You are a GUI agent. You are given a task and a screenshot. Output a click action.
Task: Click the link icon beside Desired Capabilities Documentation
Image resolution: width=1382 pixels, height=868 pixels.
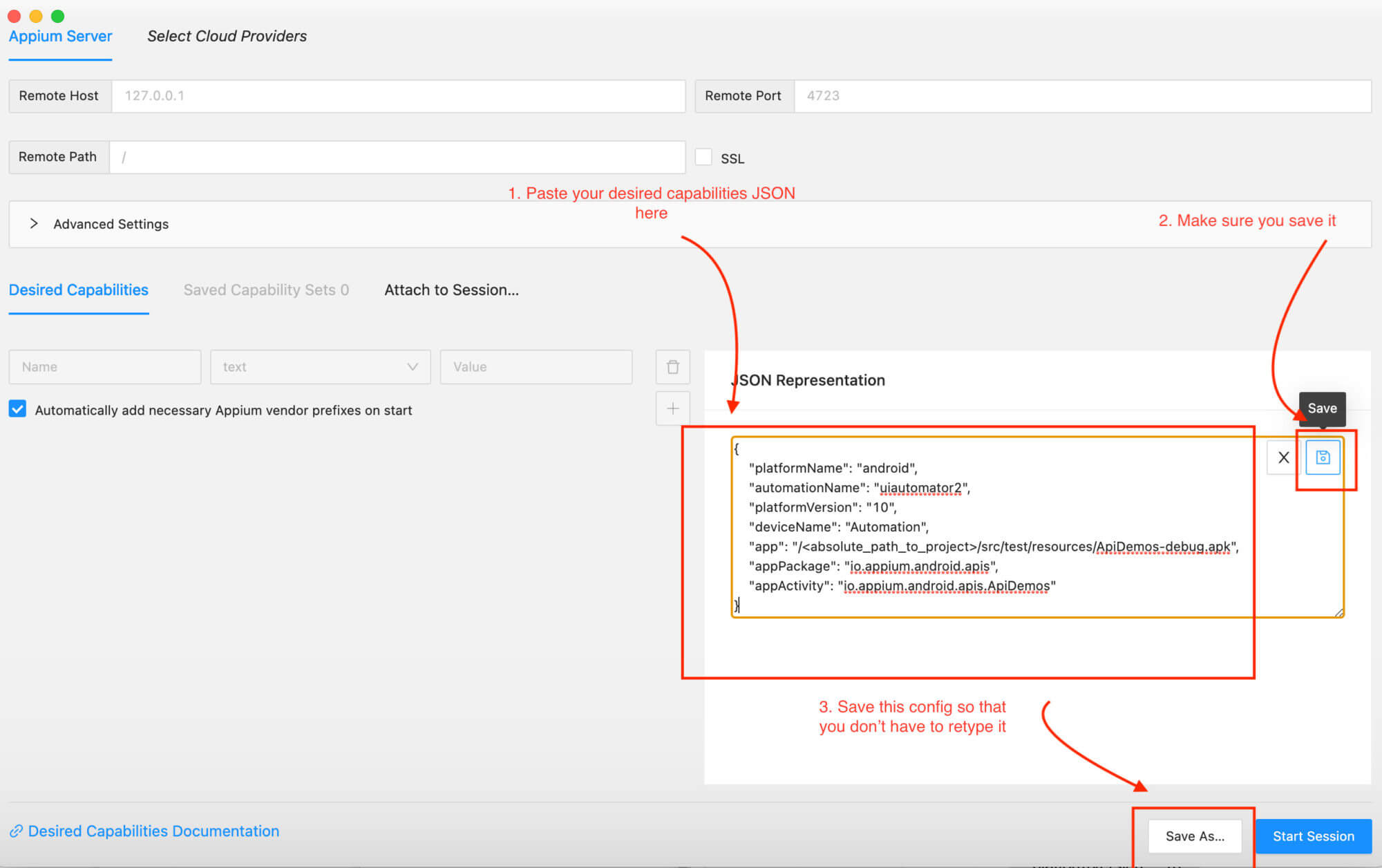17,831
